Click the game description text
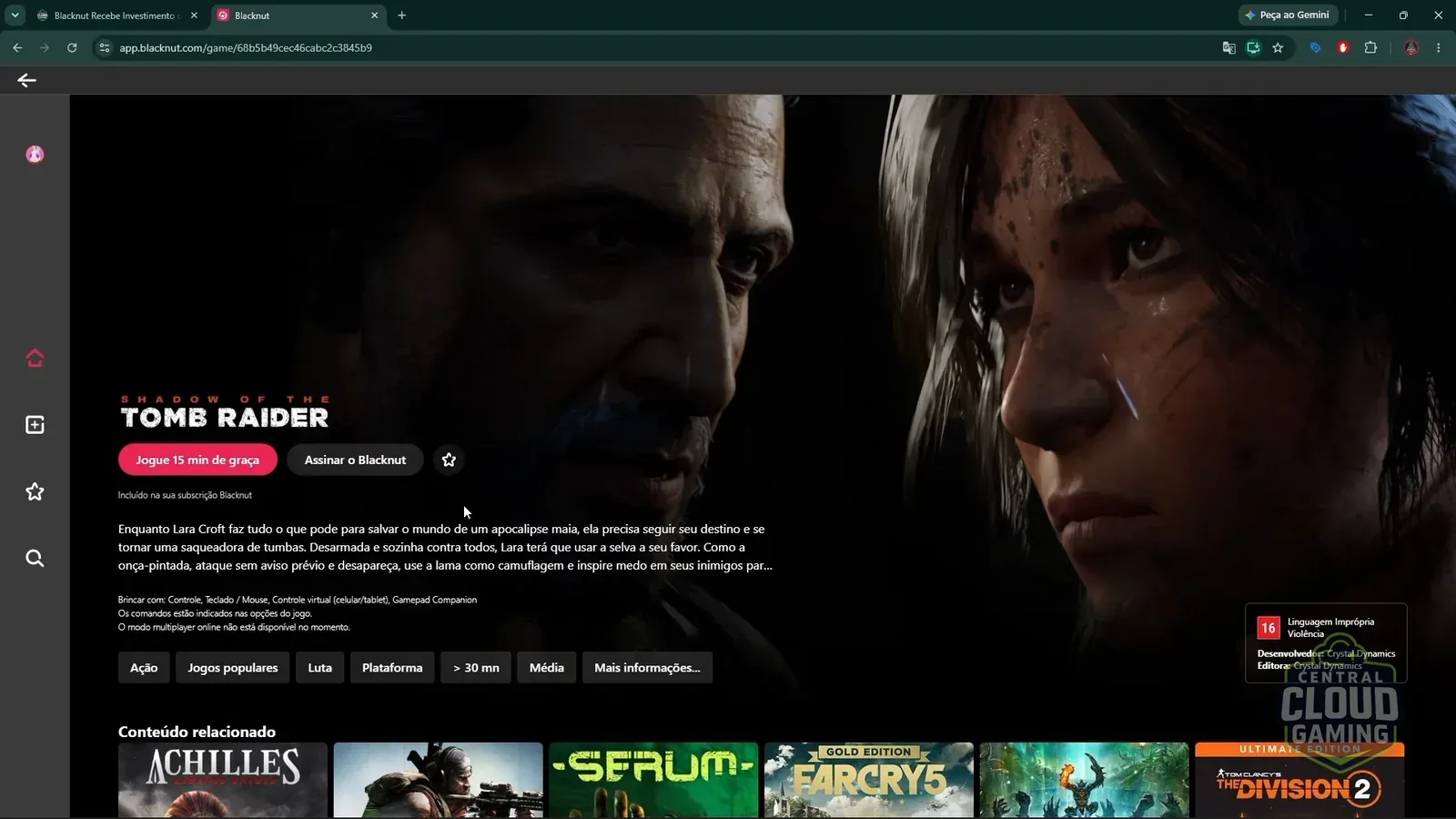Image resolution: width=1456 pixels, height=819 pixels. tap(445, 547)
